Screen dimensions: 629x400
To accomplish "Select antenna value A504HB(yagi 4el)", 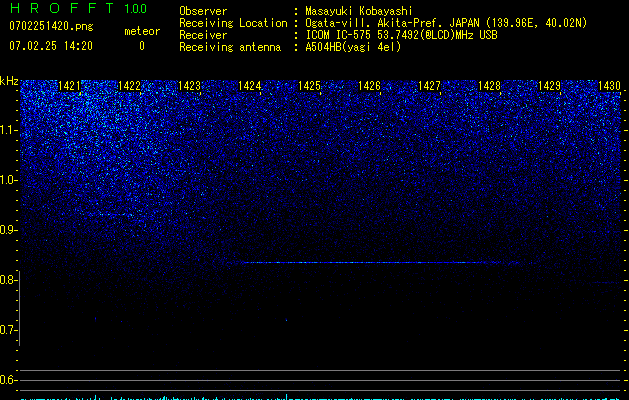I will [x=353, y=47].
